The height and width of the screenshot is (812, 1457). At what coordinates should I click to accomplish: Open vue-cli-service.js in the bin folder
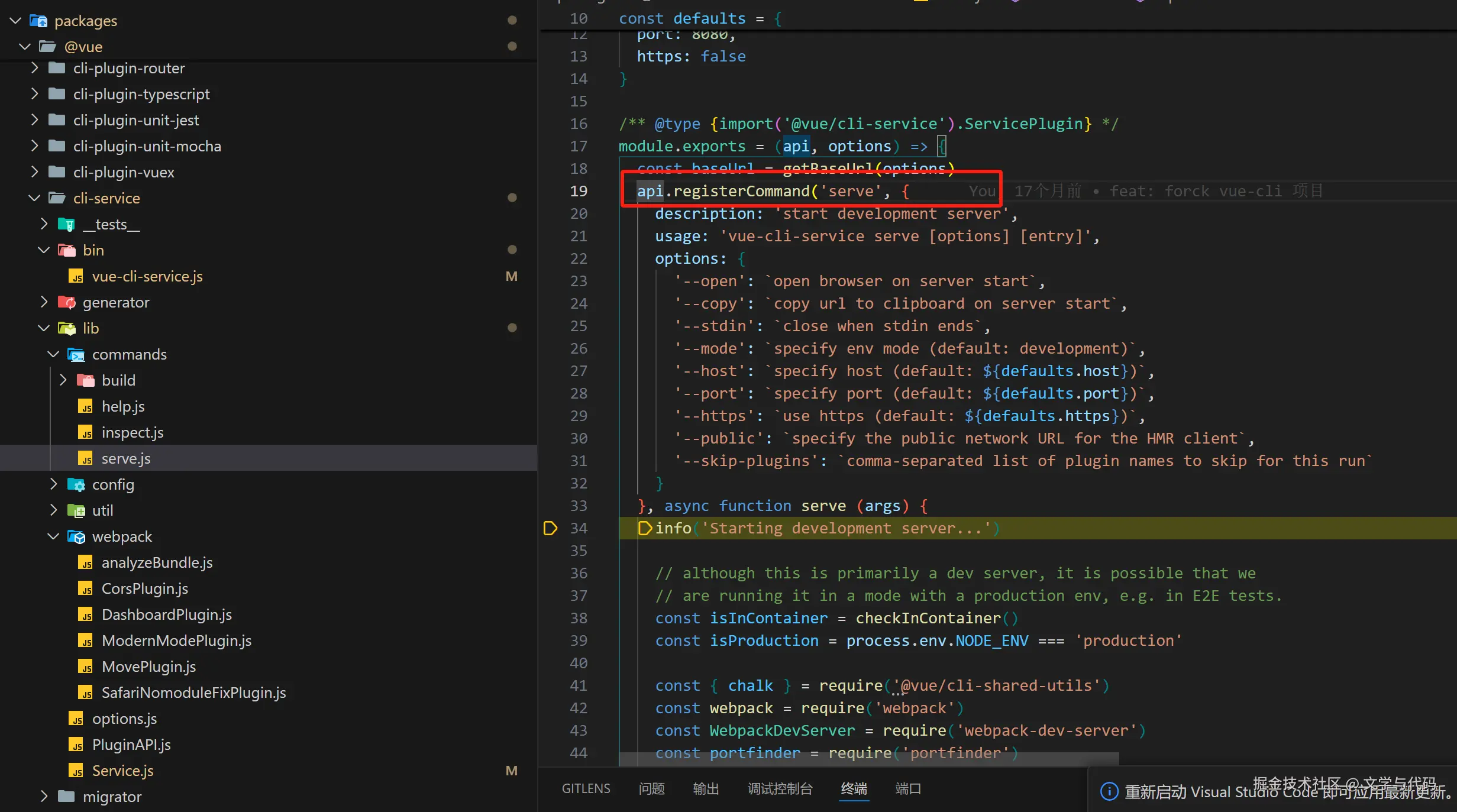pyautogui.click(x=147, y=277)
